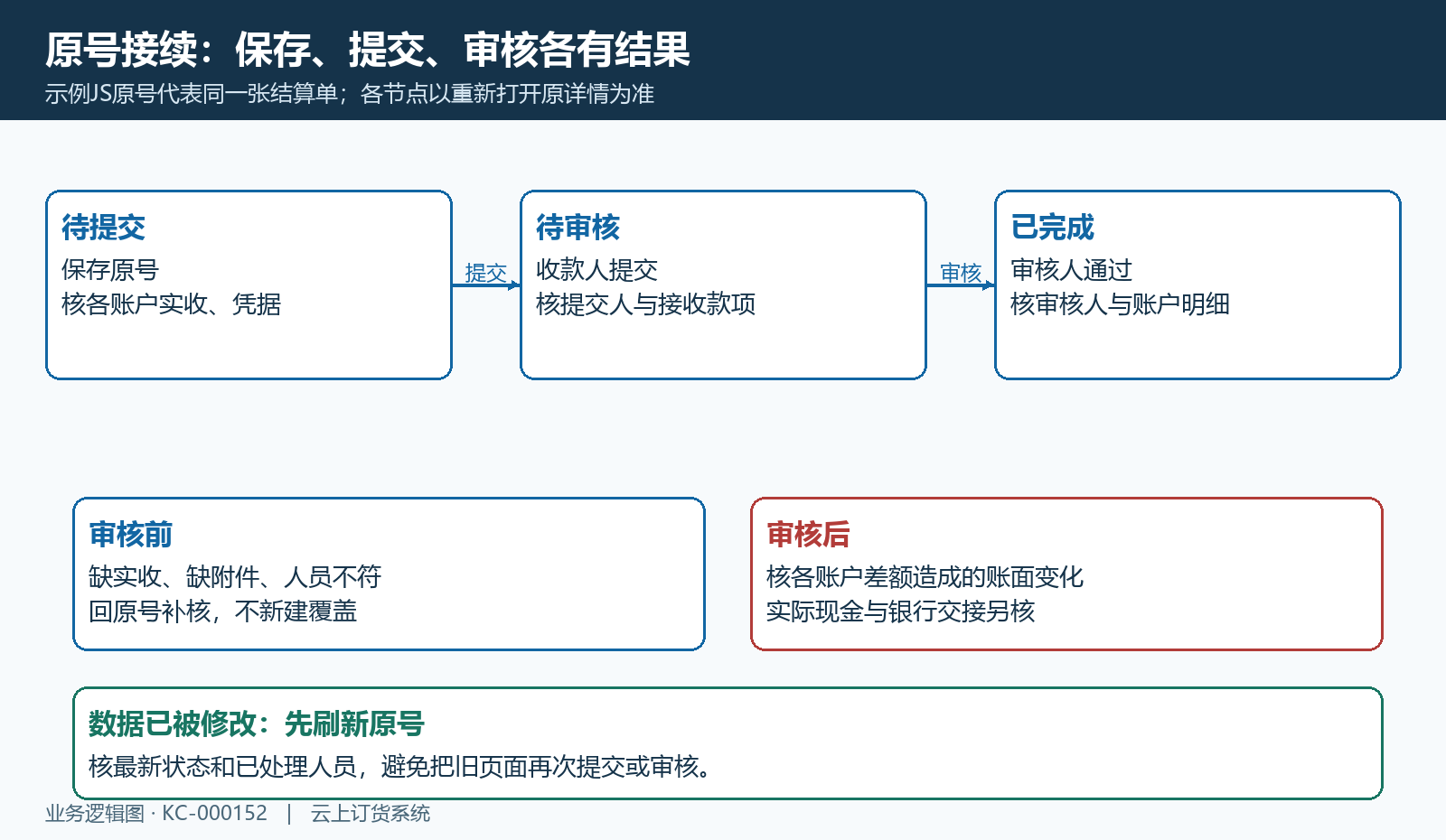
Task: Click the red 审核后 heading
Action: (808, 534)
